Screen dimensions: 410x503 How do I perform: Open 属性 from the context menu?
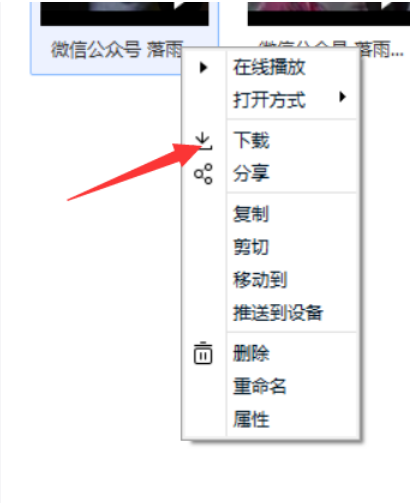[x=251, y=419]
